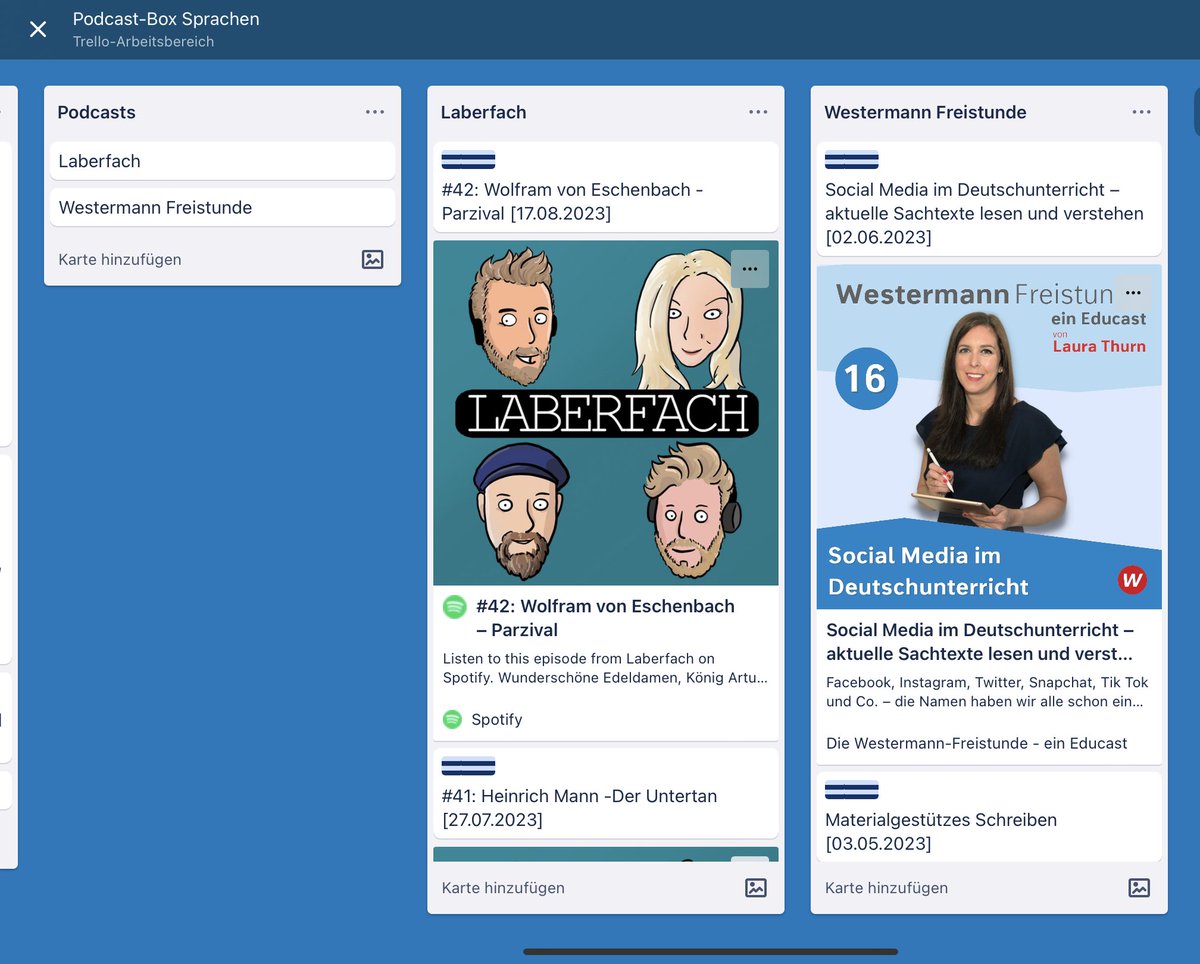The height and width of the screenshot is (964, 1200).
Task: Click Laberfach list title
Action: click(x=483, y=112)
